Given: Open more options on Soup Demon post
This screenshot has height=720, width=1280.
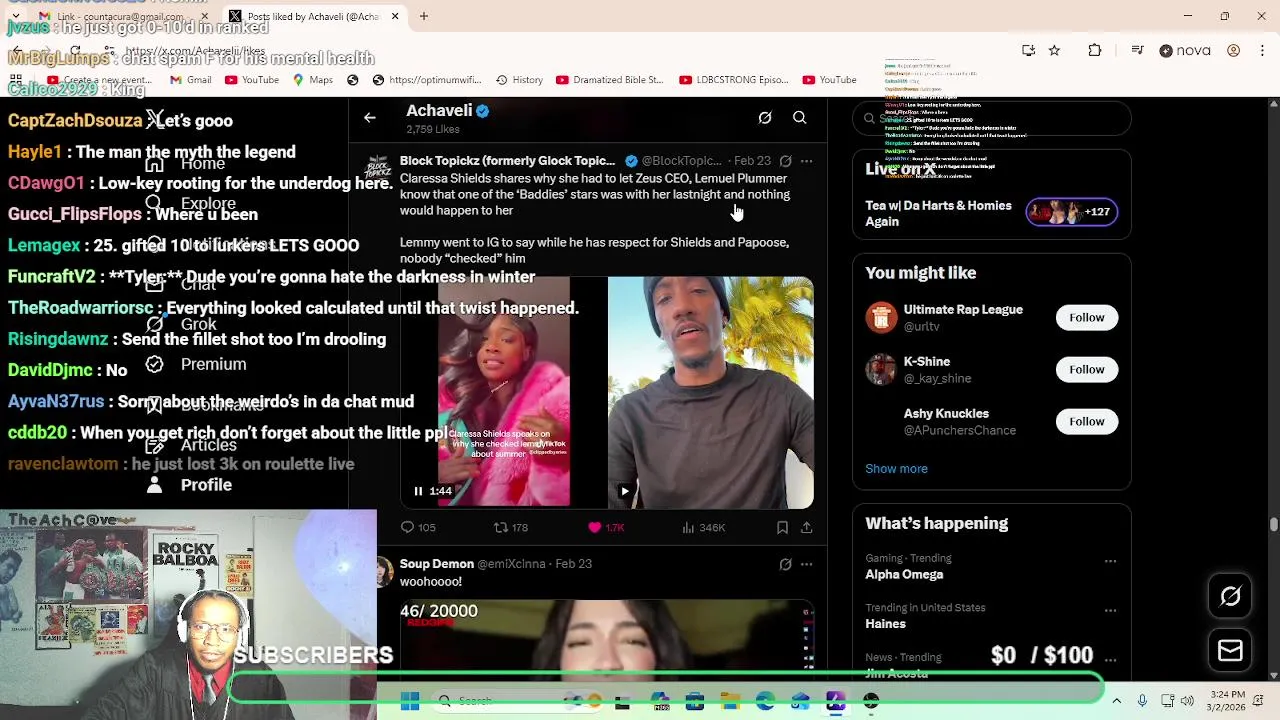Looking at the screenshot, I should [807, 564].
